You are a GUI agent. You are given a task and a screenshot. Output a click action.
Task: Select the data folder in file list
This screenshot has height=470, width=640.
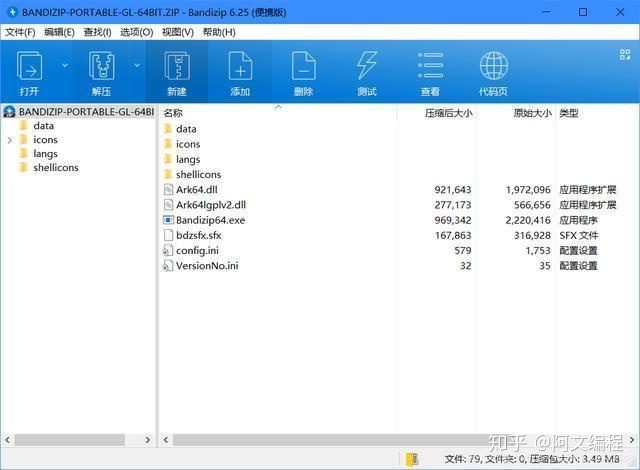186,129
